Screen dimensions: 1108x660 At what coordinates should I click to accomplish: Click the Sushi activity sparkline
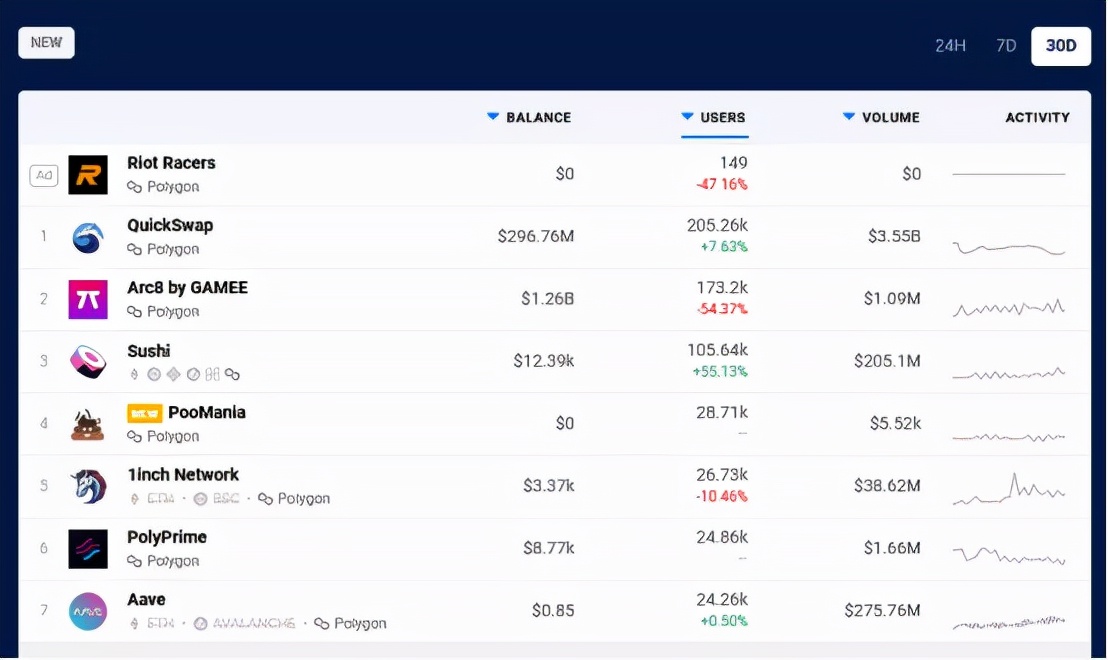coord(1008,374)
